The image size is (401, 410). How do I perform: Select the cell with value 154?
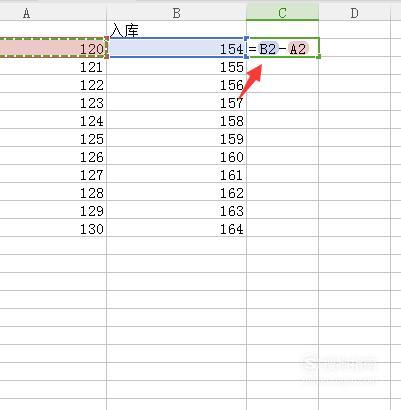click(176, 48)
